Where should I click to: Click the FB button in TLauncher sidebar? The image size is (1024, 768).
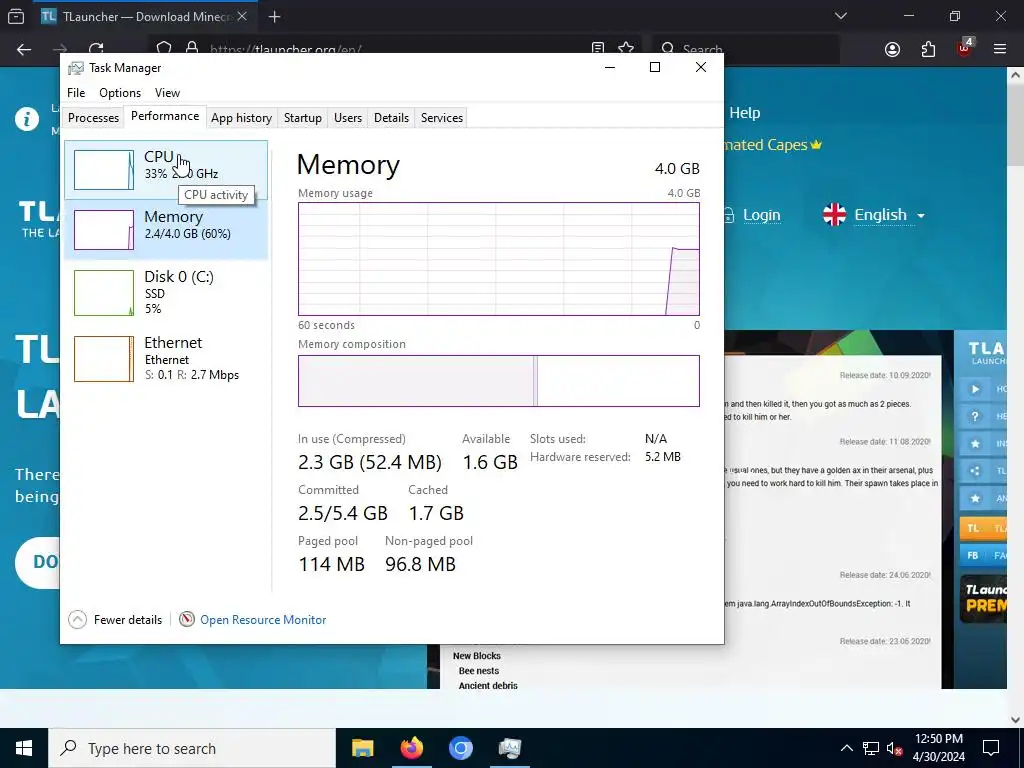982,555
